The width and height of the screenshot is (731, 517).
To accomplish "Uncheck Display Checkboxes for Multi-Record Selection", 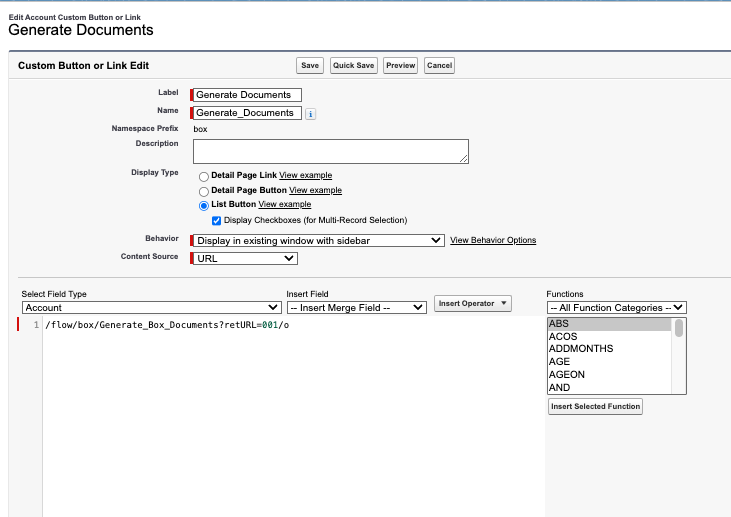I will [217, 220].
